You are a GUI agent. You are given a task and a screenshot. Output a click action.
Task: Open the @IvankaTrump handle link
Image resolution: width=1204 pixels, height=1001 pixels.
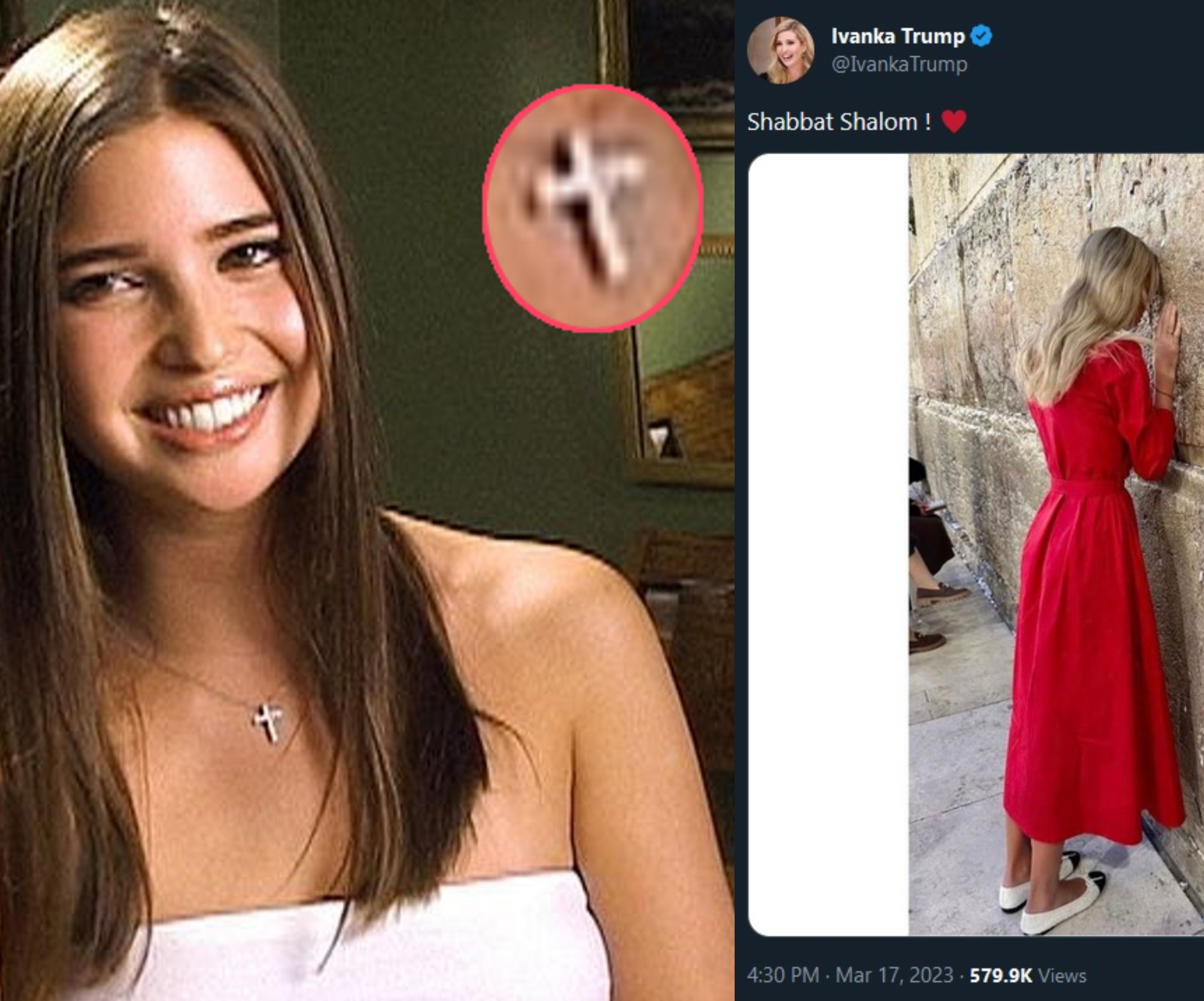click(x=899, y=64)
